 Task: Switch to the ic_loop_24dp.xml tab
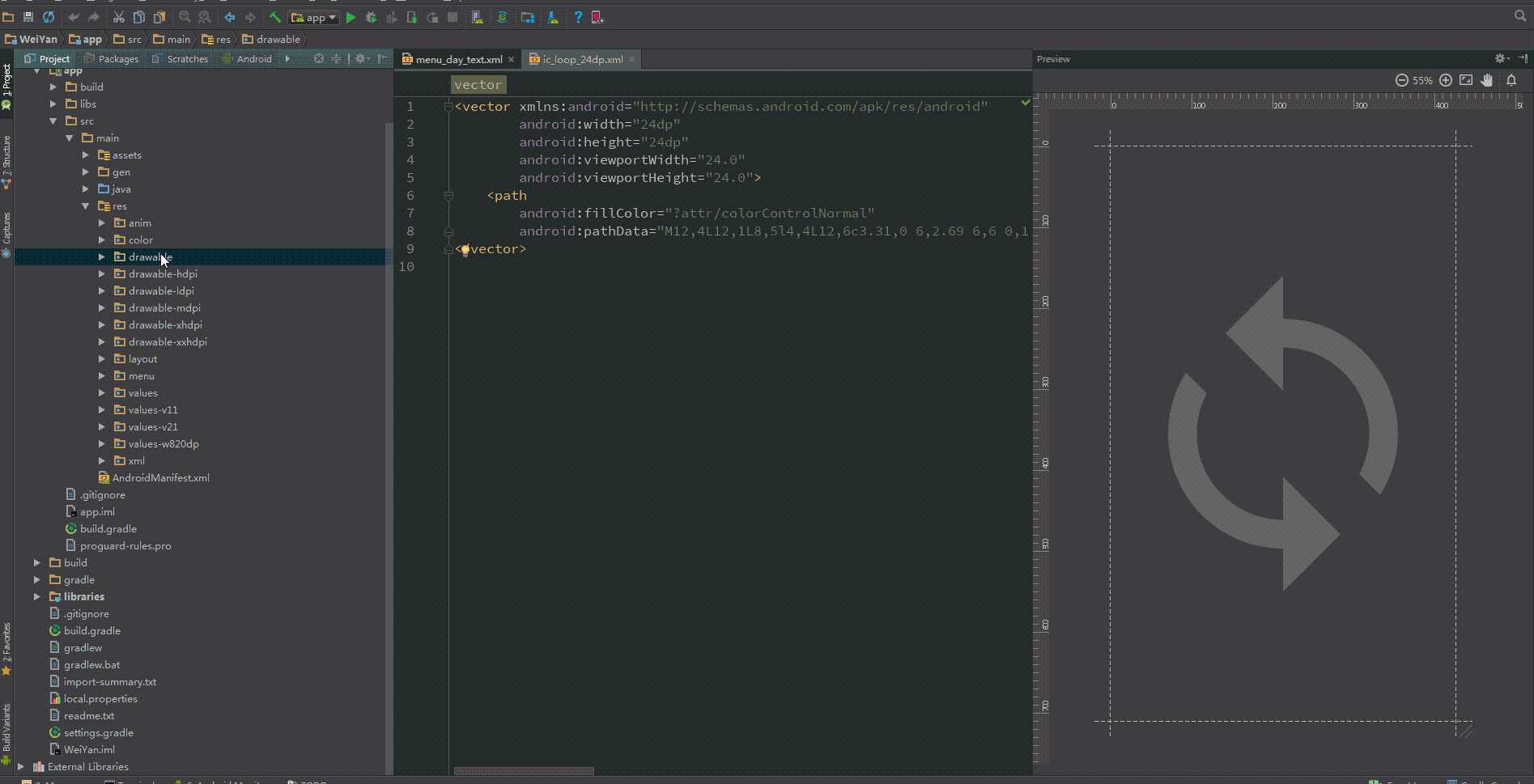[583, 59]
